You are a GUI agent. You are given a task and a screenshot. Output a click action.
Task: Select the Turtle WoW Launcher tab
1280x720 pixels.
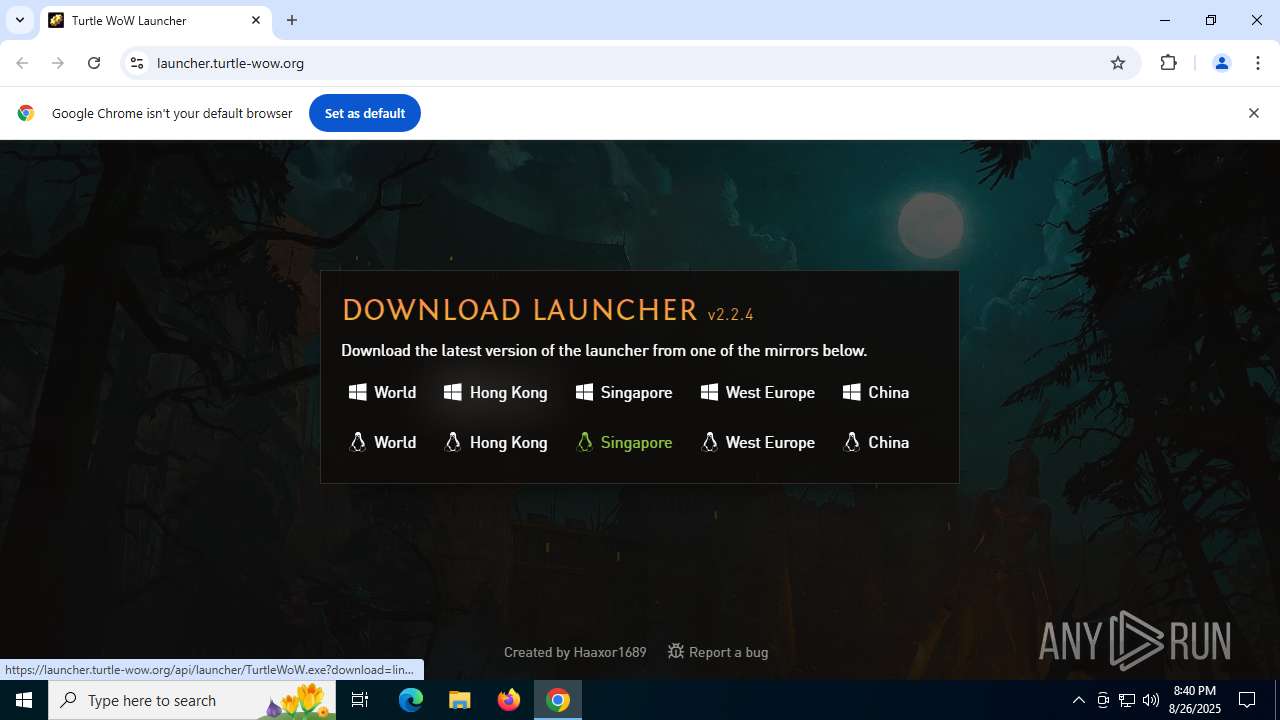click(155, 20)
